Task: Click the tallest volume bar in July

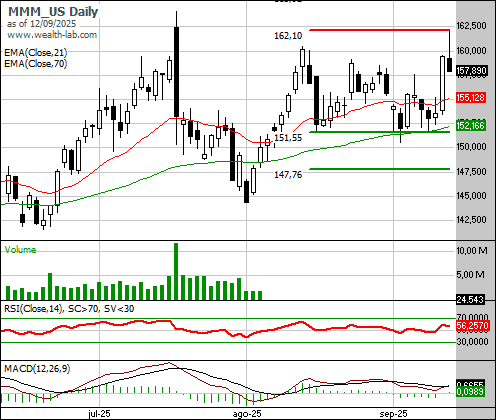Action: pyautogui.click(x=176, y=272)
